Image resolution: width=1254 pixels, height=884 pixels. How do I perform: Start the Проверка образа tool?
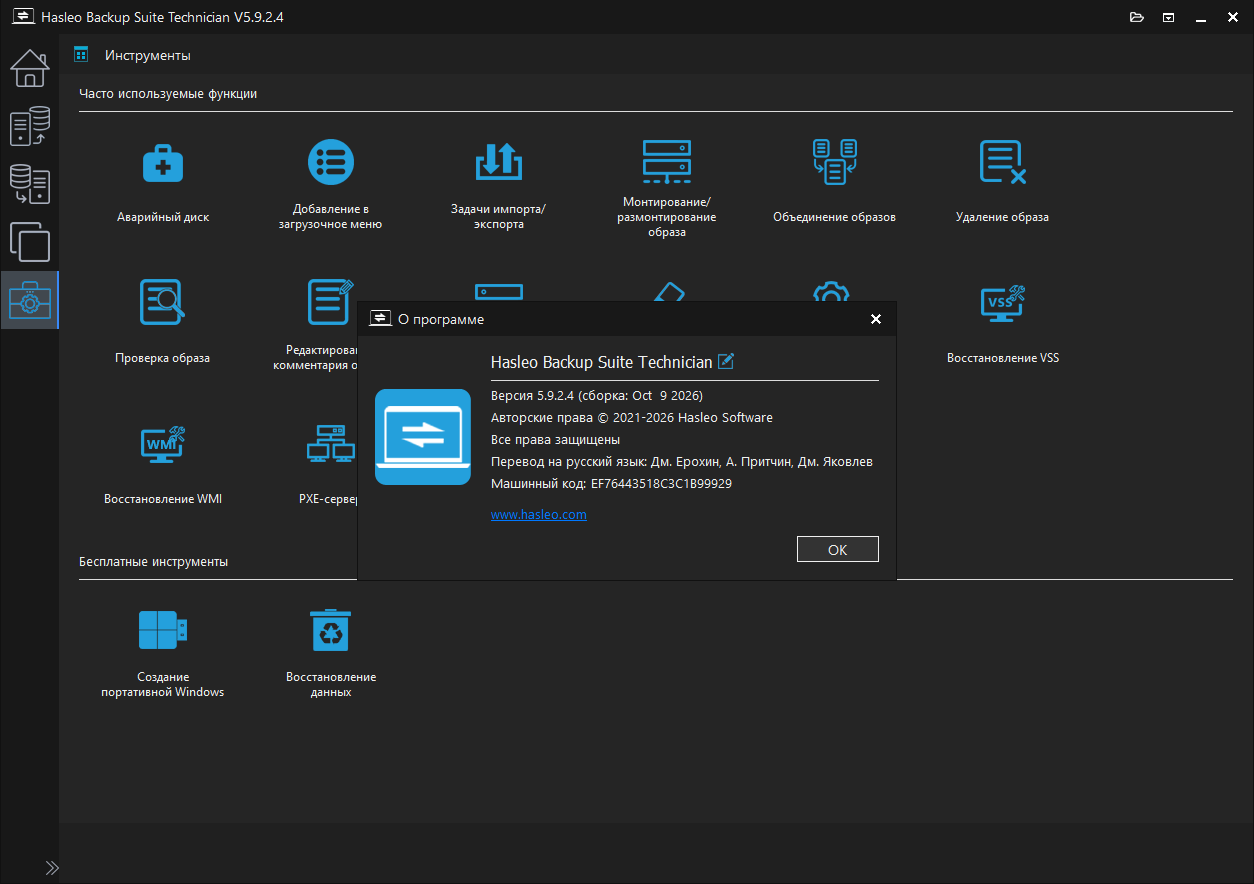pyautogui.click(x=163, y=322)
